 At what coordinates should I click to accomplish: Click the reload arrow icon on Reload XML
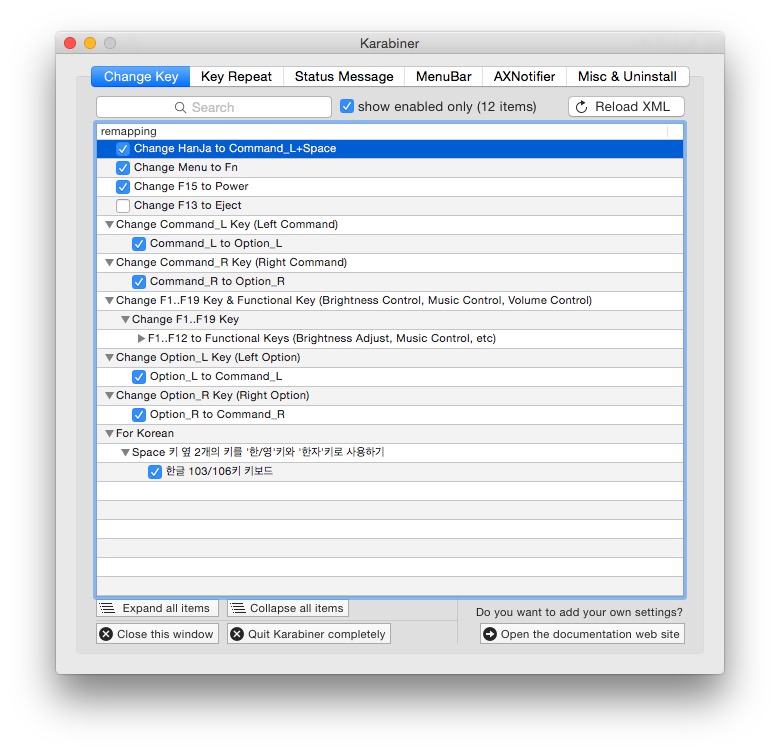[x=581, y=107]
